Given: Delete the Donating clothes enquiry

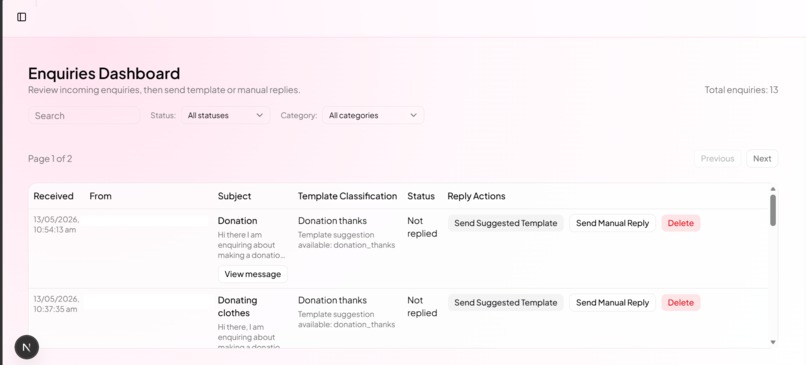Looking at the screenshot, I should coord(681,303).
